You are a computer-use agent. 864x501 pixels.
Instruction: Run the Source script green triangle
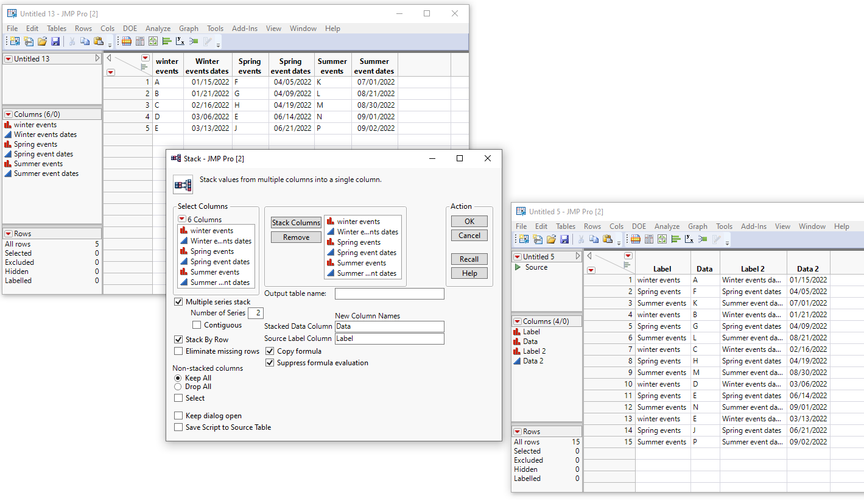(517, 267)
